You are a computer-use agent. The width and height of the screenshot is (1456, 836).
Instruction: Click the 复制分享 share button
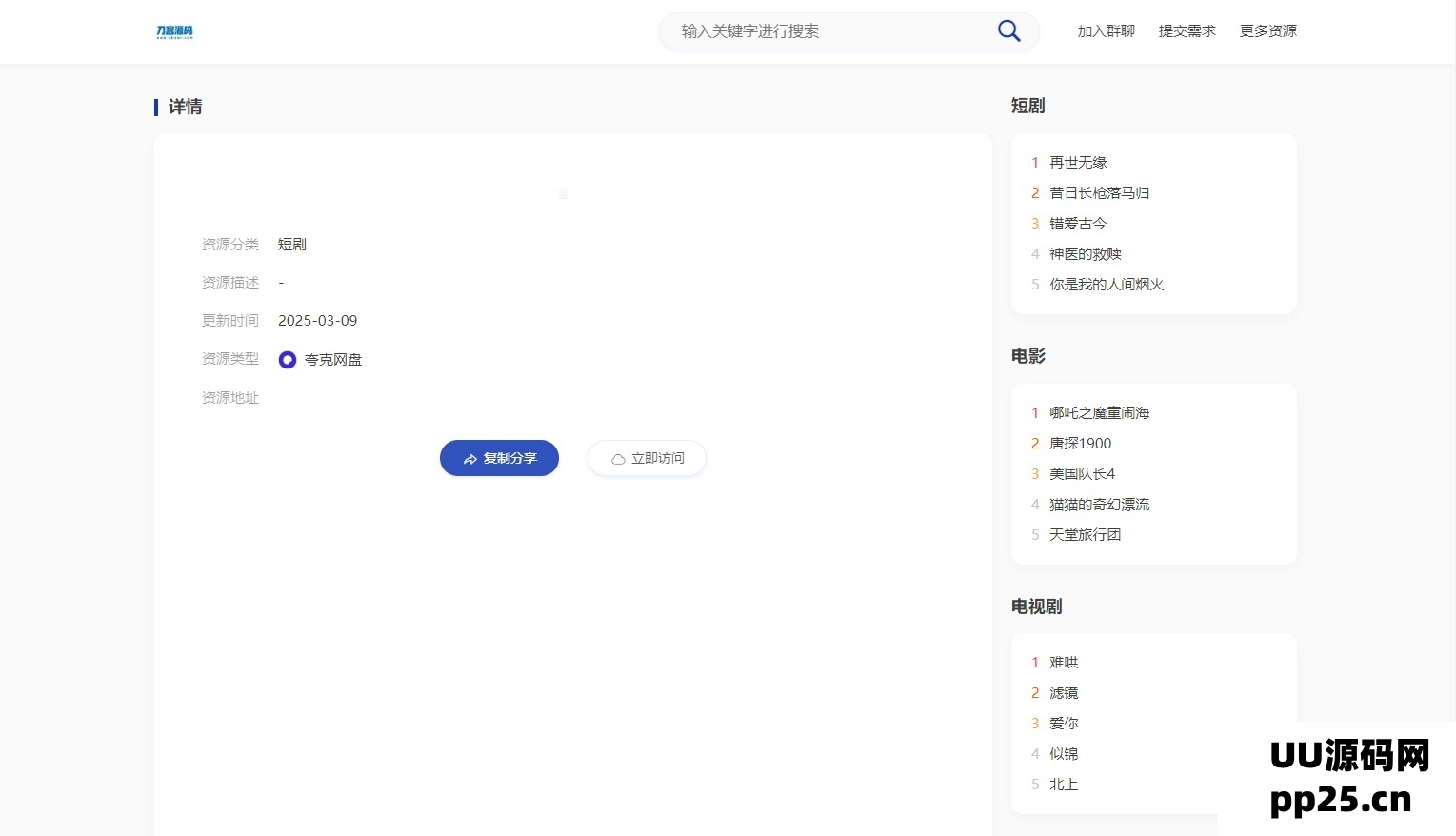[x=499, y=458]
